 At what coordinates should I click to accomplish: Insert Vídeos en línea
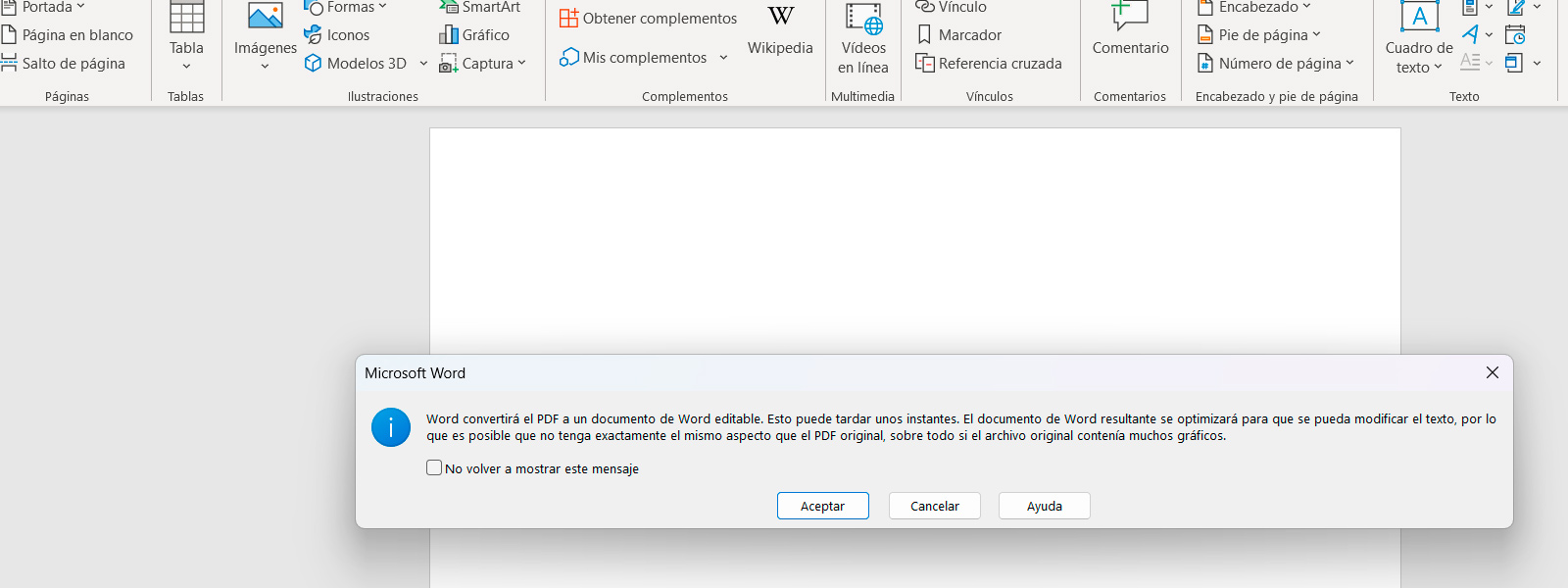863,39
